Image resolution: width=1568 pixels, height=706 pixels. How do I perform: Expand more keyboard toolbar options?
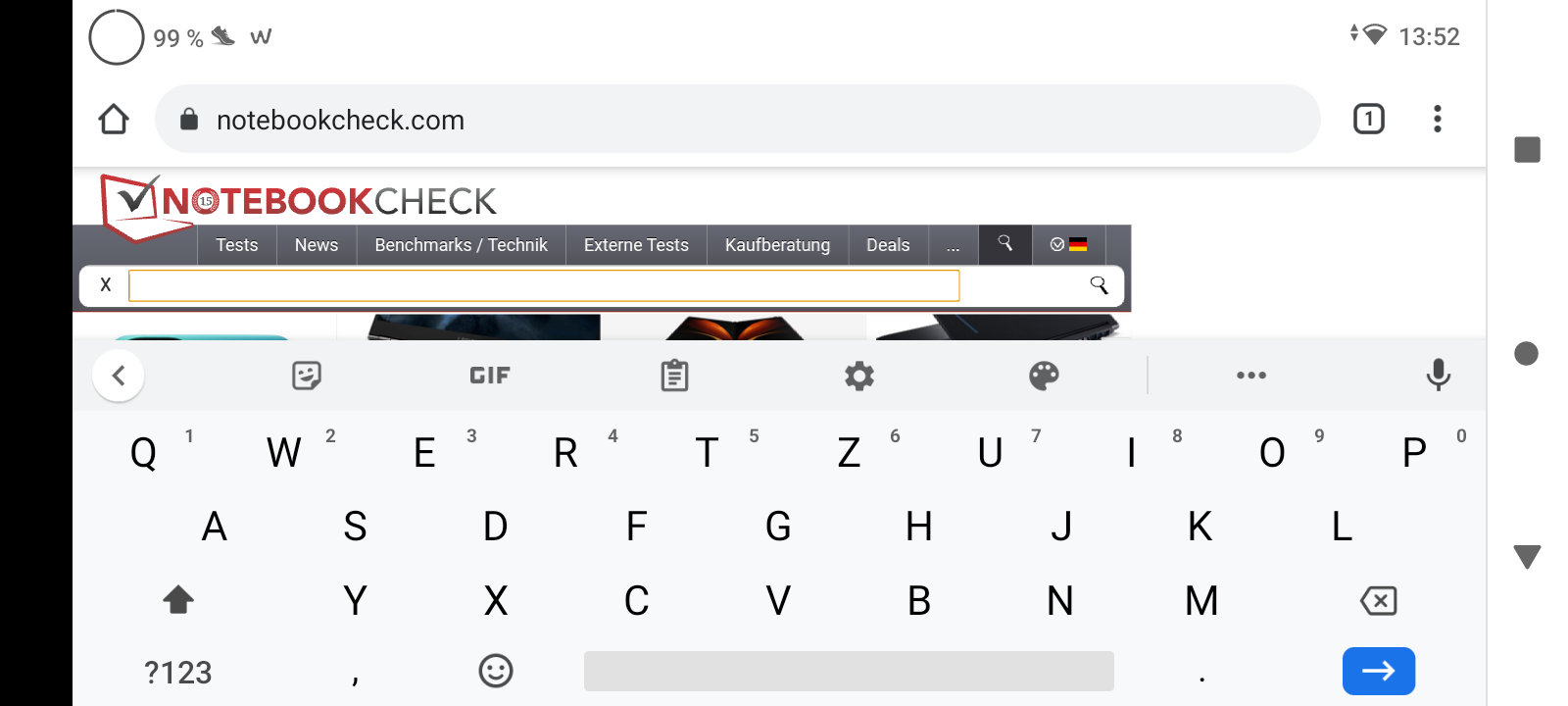click(1251, 376)
